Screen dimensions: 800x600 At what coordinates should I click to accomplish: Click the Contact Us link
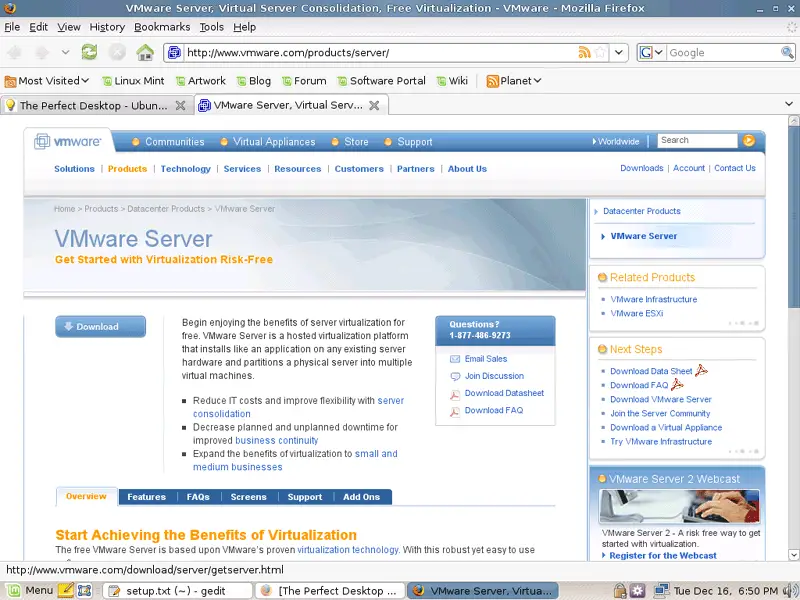[735, 168]
